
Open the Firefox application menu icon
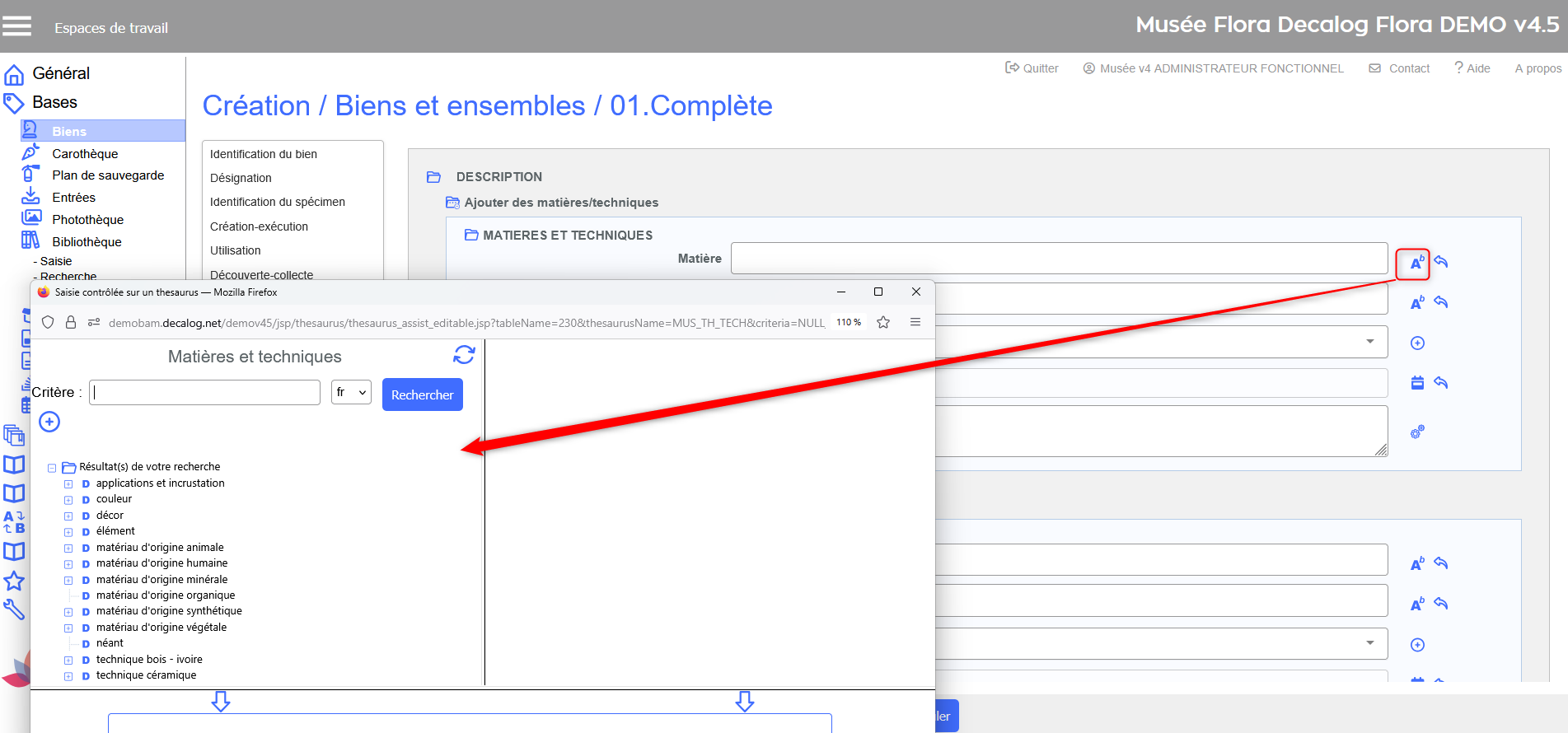915,323
